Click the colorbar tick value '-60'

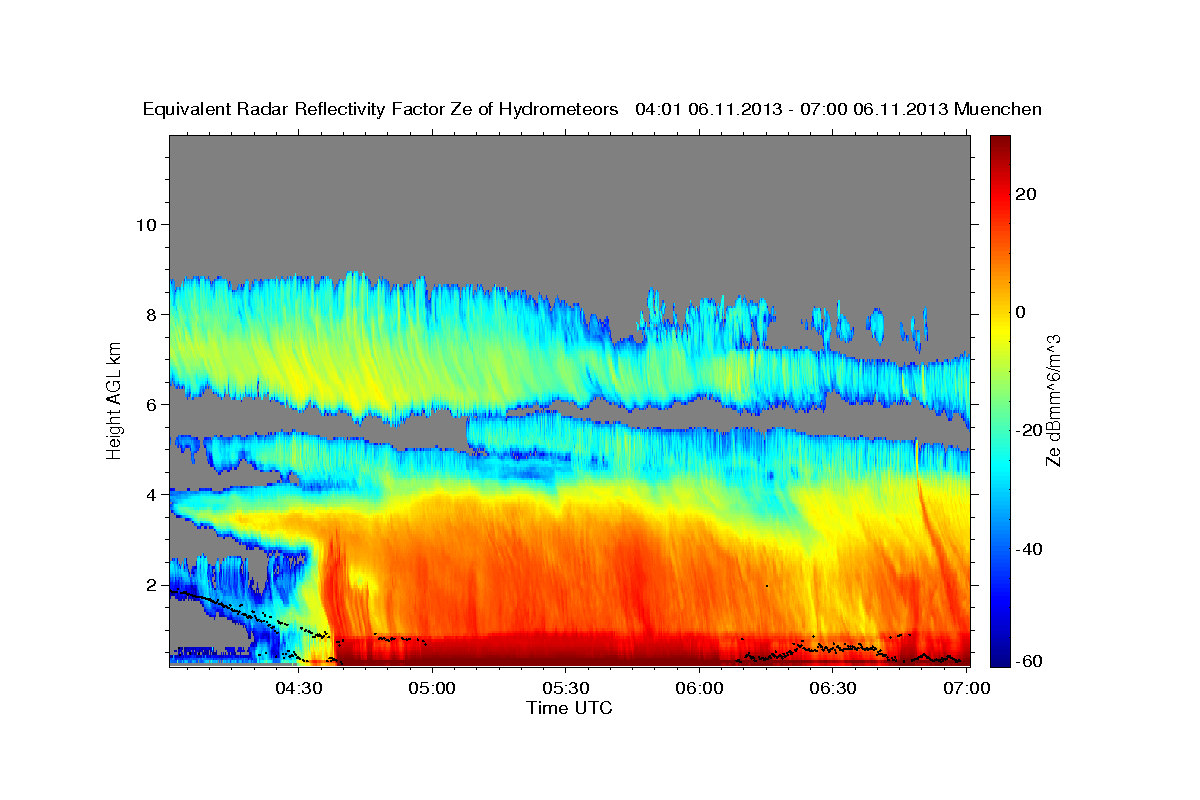(x=1027, y=660)
